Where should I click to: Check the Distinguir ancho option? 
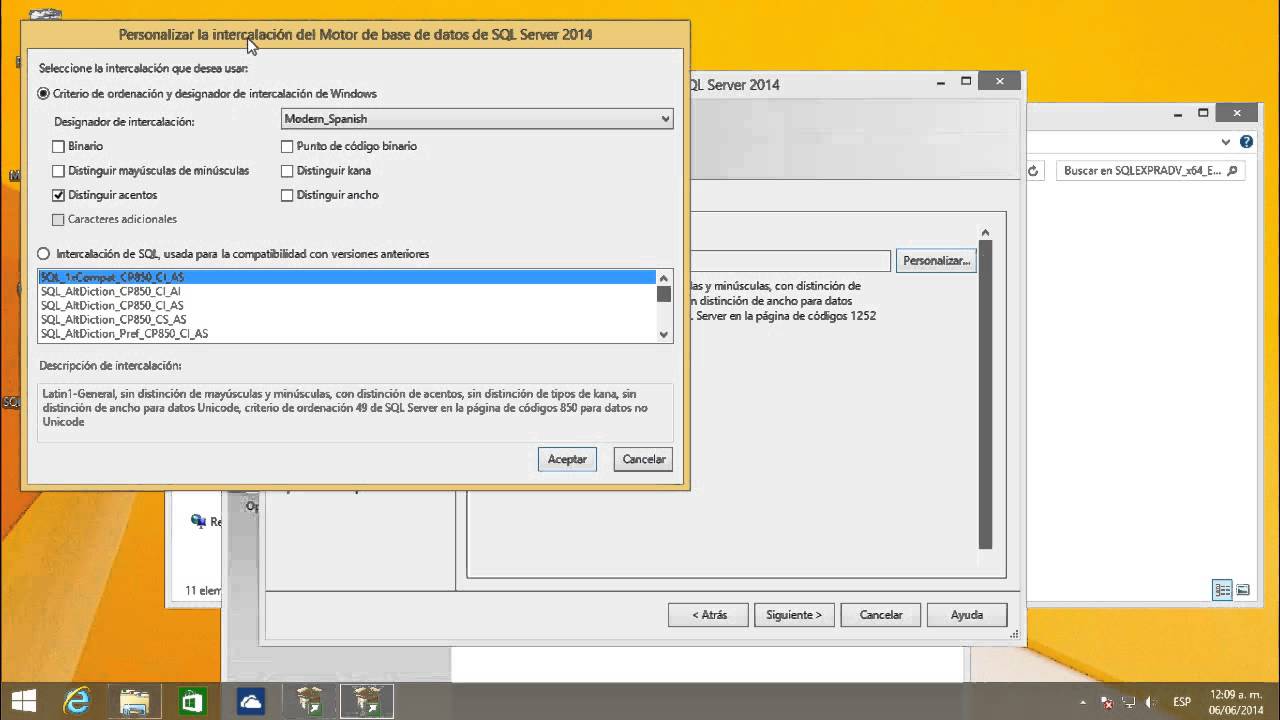[287, 195]
